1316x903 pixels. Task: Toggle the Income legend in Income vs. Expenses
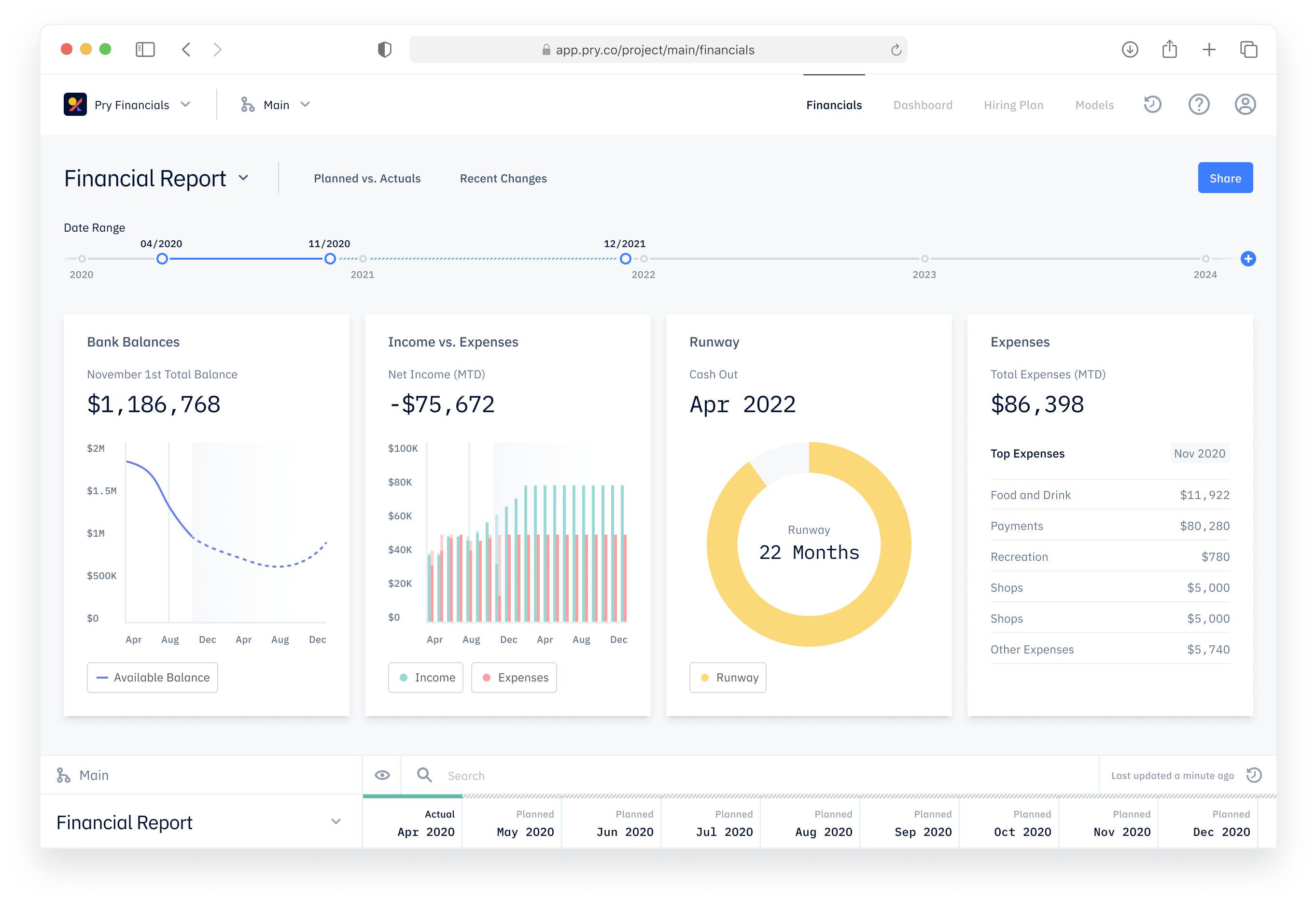[425, 677]
